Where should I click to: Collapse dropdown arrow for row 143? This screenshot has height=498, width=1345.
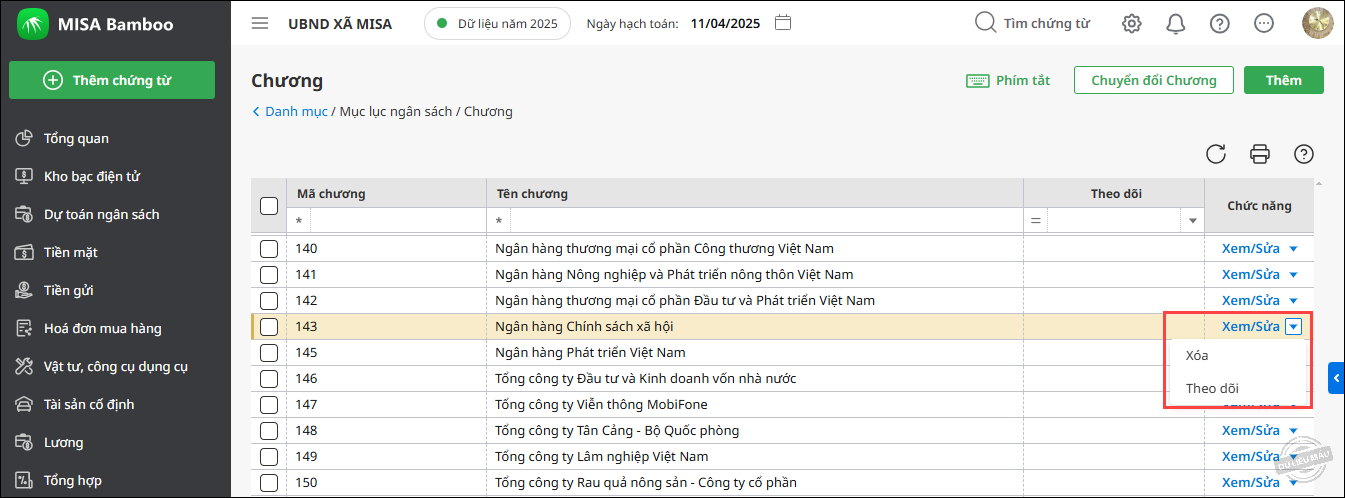(1294, 326)
